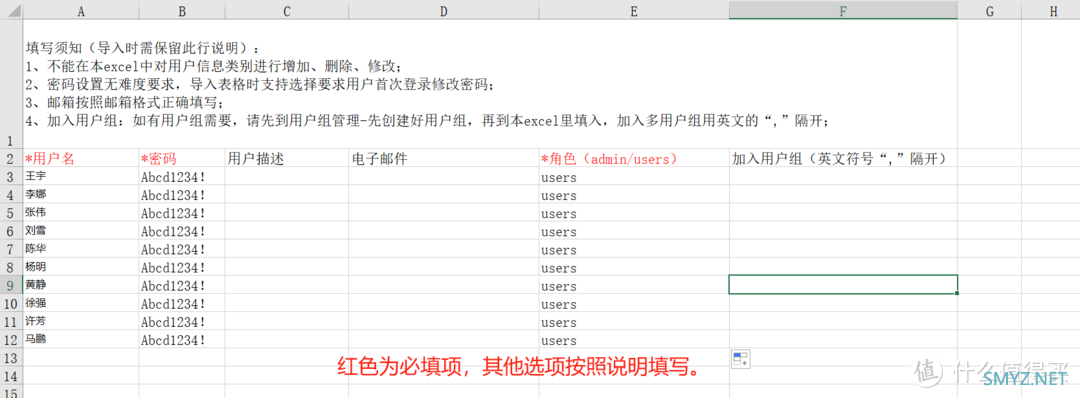The height and width of the screenshot is (398, 1080).
Task: Select column E header
Action: click(x=634, y=10)
